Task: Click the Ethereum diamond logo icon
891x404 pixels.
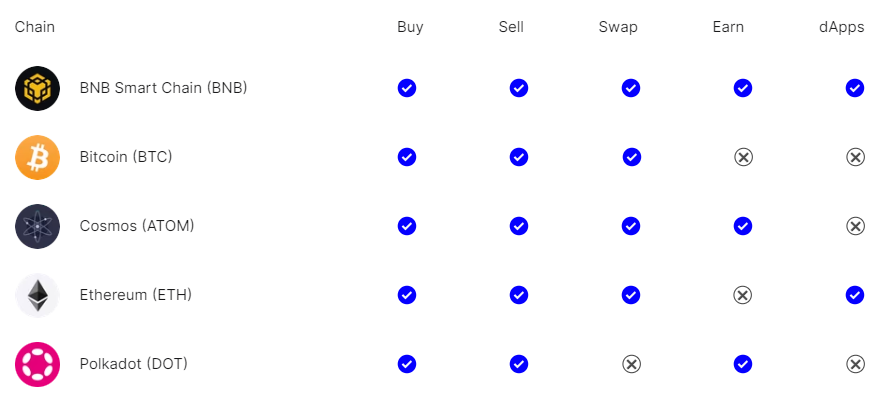Action: point(38,295)
